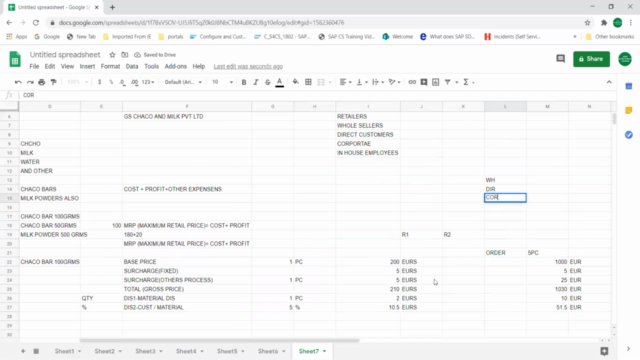Image resolution: width=640 pixels, height=360 pixels.
Task: Open the text rotation dropdown
Action: (x=394, y=82)
